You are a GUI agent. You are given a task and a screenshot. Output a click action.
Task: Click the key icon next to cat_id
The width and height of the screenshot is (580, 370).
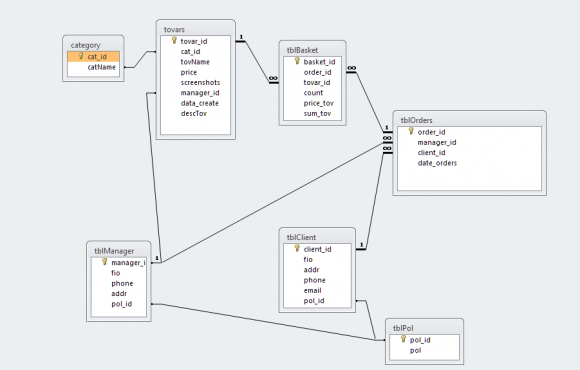[x=81, y=56]
